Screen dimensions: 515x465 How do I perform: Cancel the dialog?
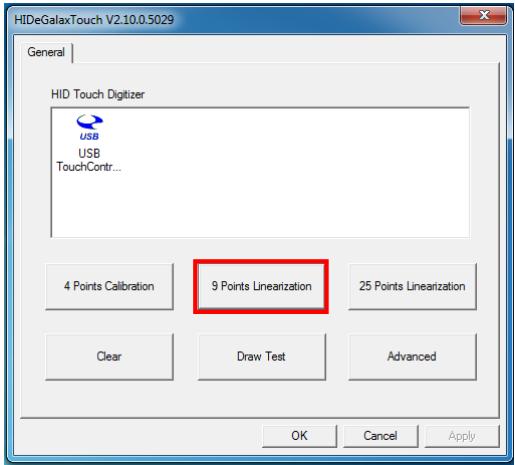coord(380,436)
